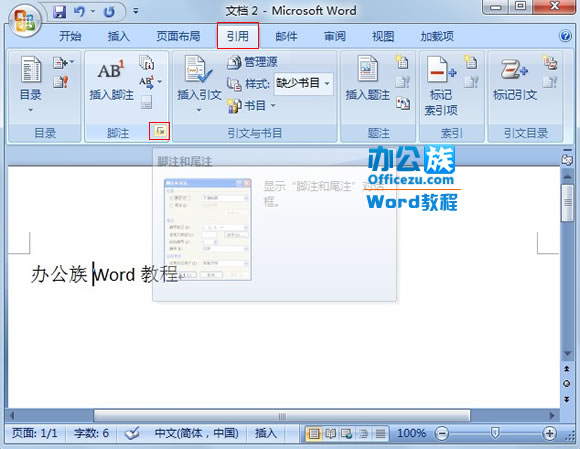Image resolution: width=580 pixels, height=449 pixels.
Task: Go to the 视图 tab
Action: tap(383, 36)
